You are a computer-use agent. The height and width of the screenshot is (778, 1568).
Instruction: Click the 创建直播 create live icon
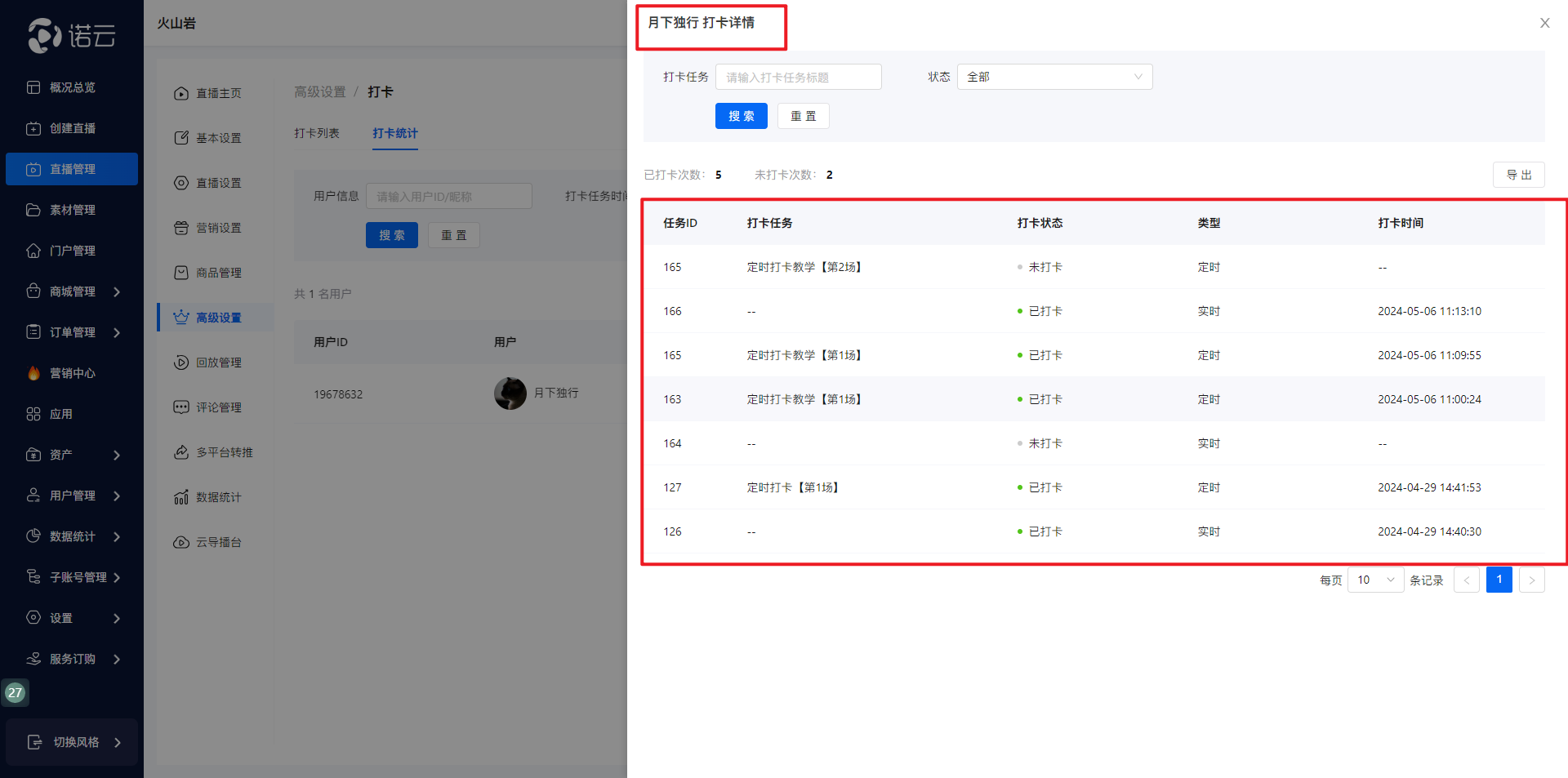[x=33, y=128]
